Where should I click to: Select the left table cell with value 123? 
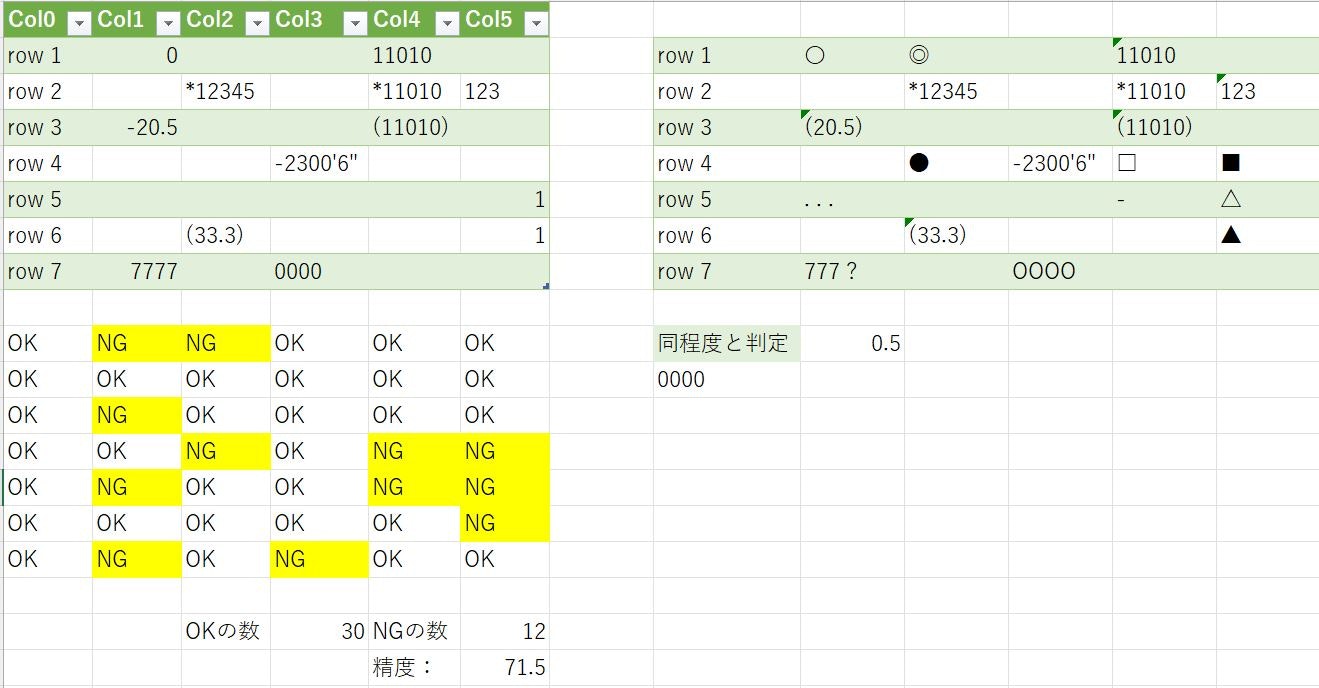coord(505,91)
